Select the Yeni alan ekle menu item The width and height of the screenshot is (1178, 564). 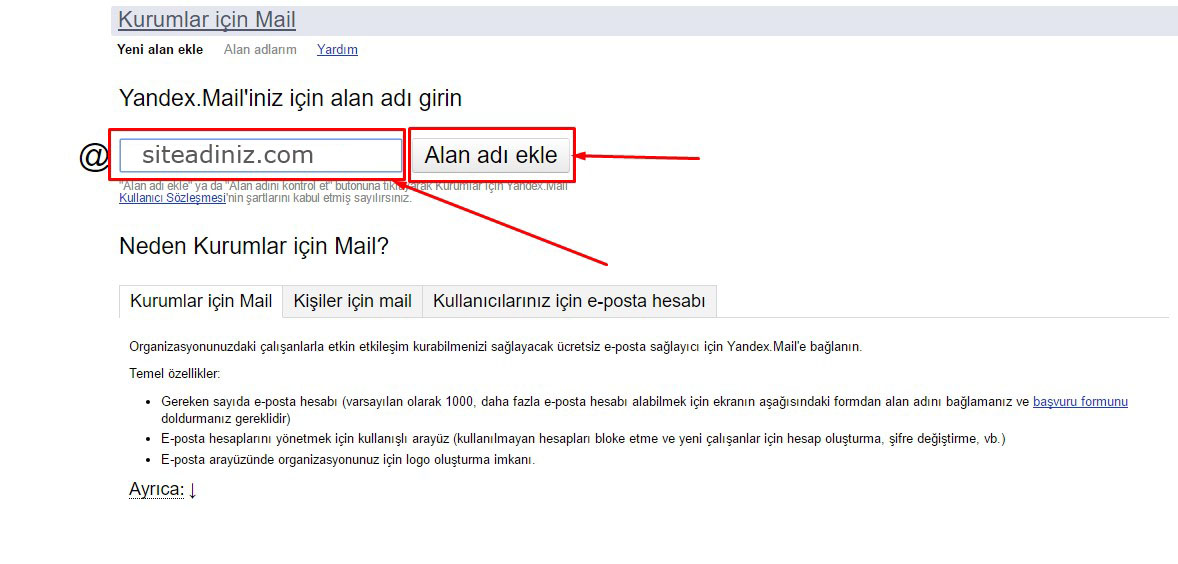tap(160, 50)
